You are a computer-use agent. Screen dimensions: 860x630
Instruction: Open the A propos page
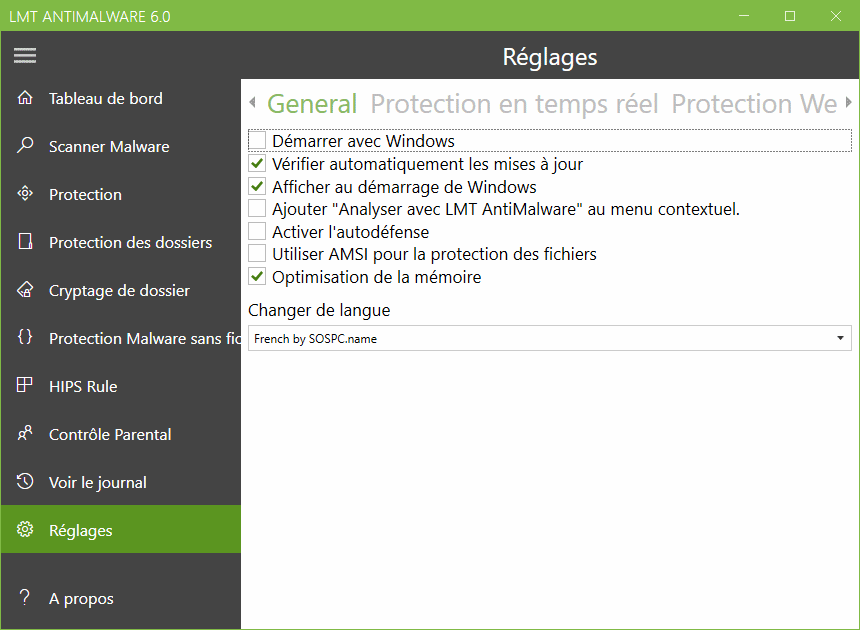[x=81, y=598]
